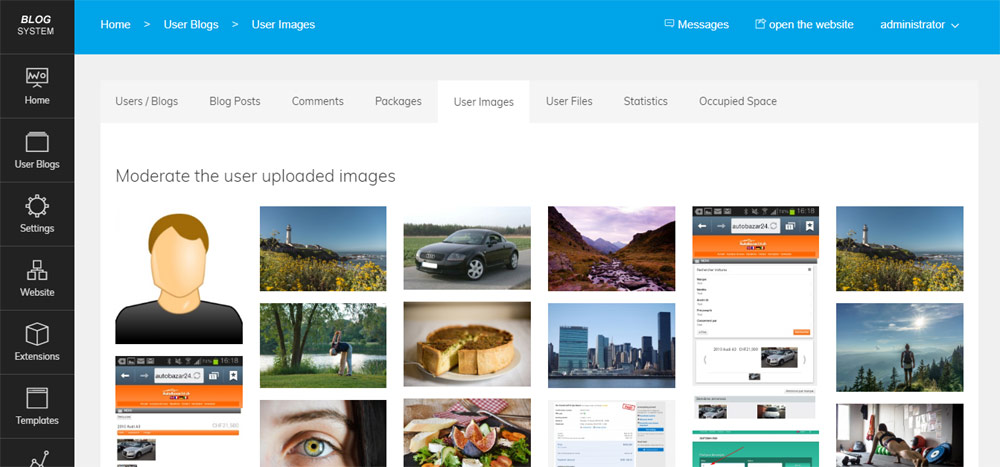Open the Packages tab
This screenshot has width=1000, height=467.
click(398, 101)
